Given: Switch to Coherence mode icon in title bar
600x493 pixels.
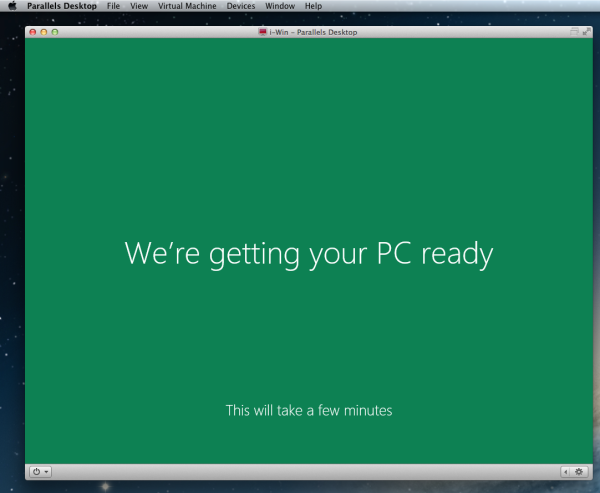Looking at the screenshot, I should point(574,32).
